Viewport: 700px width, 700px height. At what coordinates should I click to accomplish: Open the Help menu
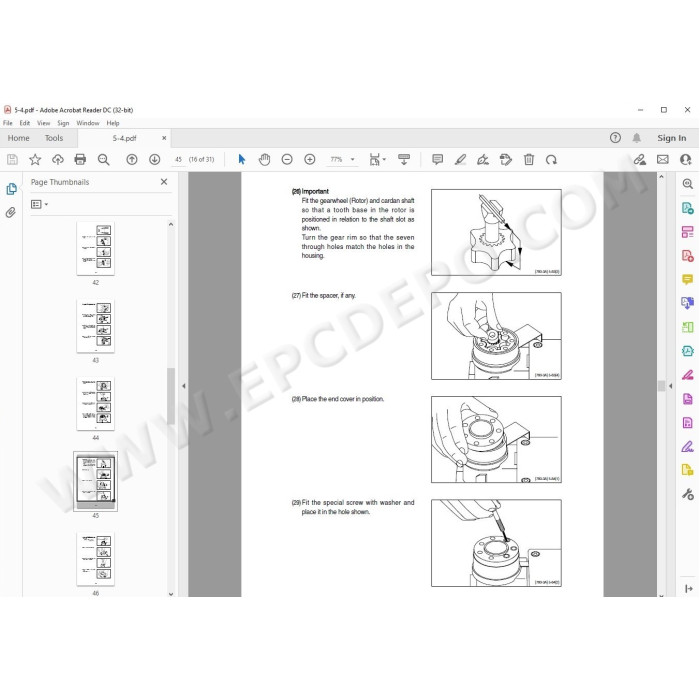pos(112,123)
